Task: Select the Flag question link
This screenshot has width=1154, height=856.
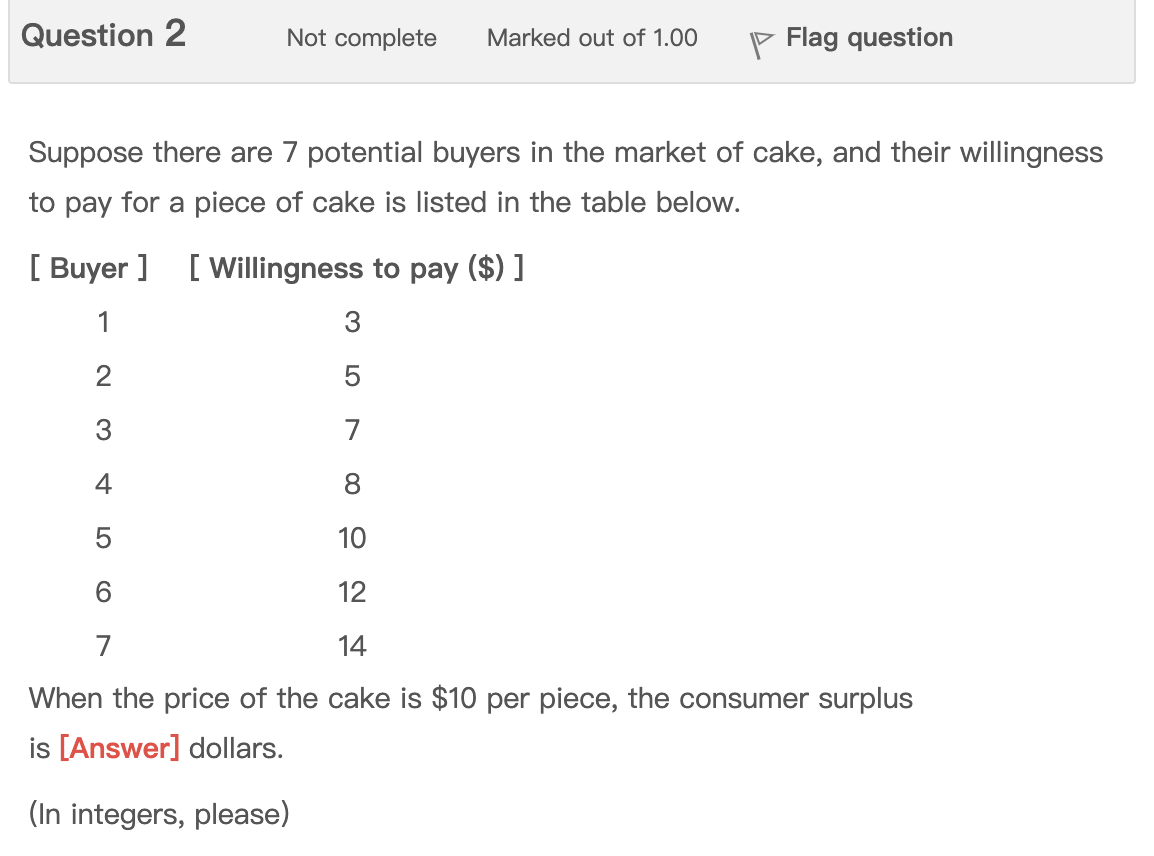Action: pos(868,38)
